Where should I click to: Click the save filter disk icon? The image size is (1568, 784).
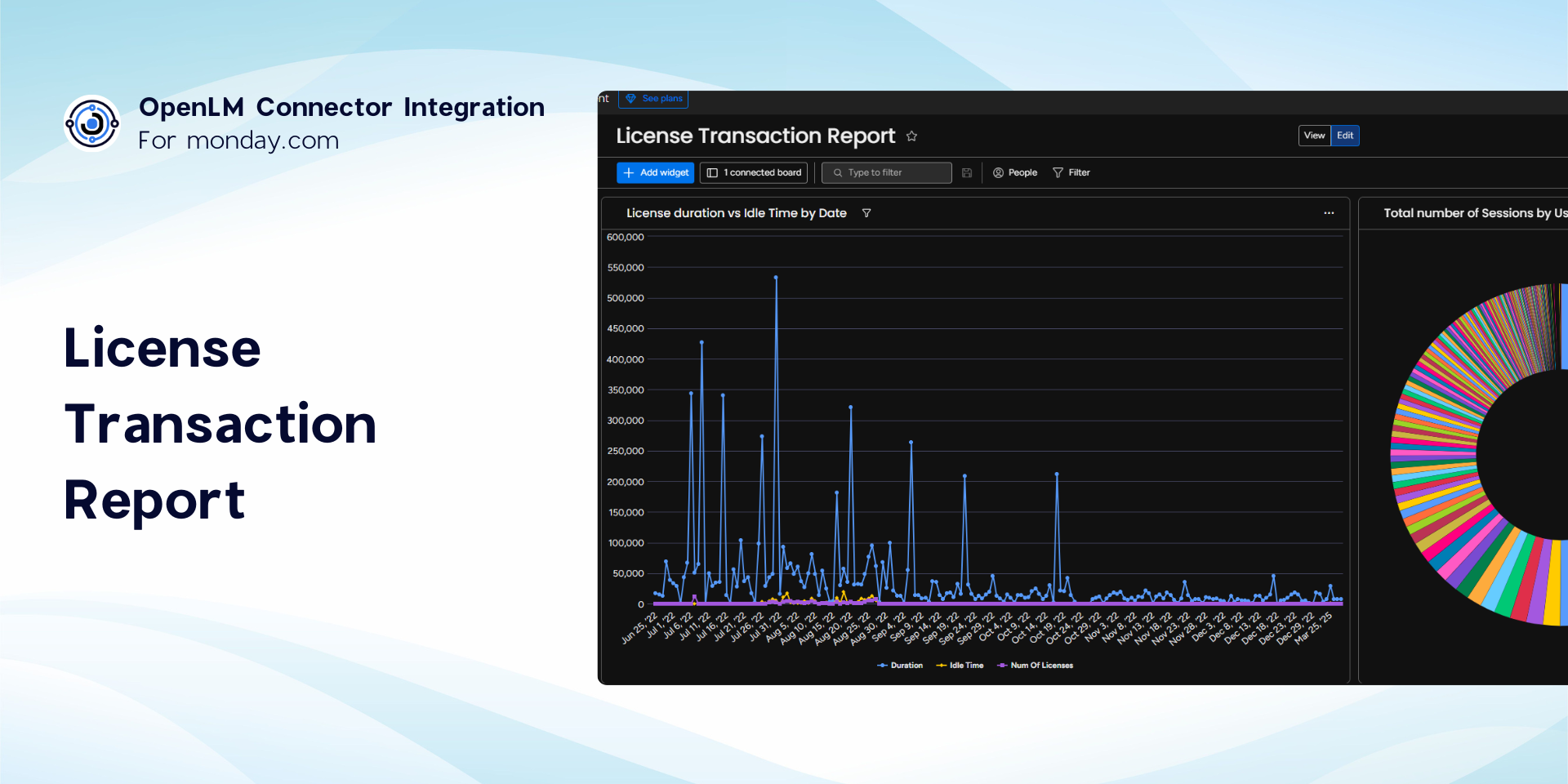click(x=967, y=172)
